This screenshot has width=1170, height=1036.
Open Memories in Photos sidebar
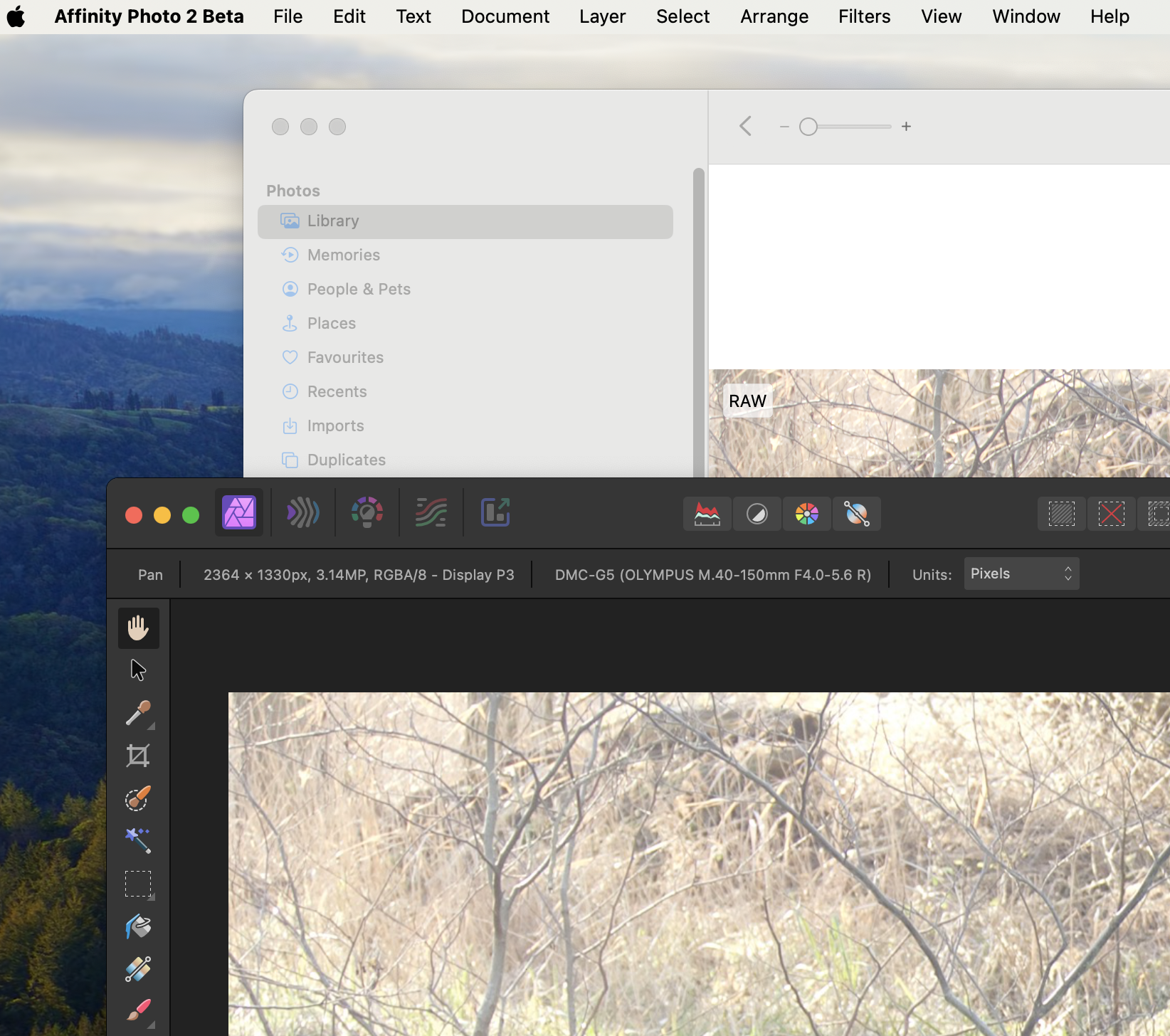465,255
